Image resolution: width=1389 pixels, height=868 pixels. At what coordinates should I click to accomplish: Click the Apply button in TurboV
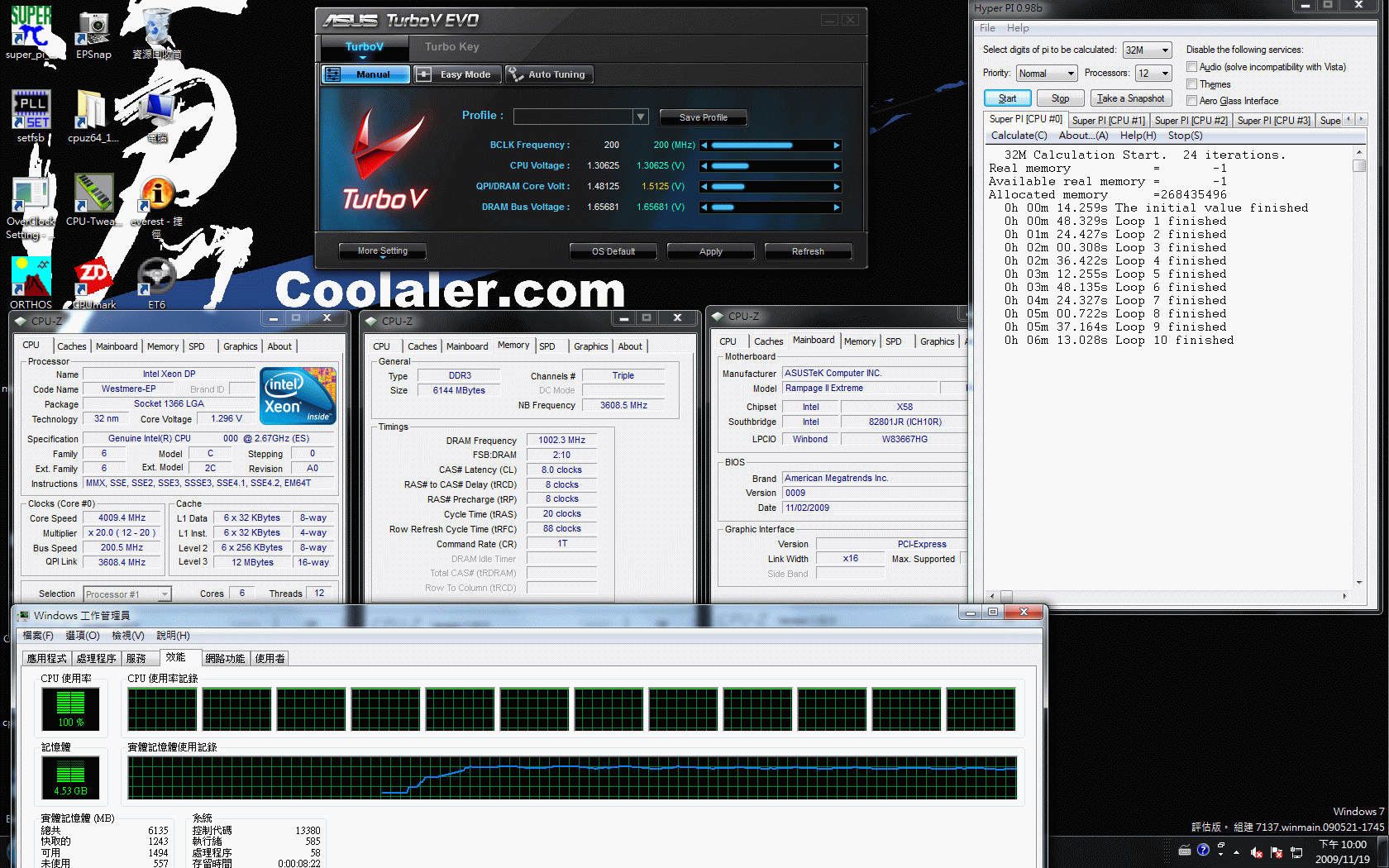[x=711, y=251]
